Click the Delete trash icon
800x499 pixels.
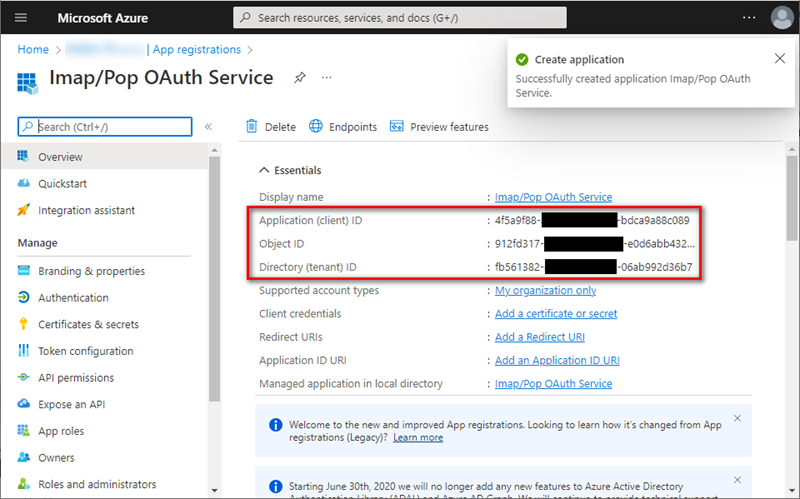[252, 127]
